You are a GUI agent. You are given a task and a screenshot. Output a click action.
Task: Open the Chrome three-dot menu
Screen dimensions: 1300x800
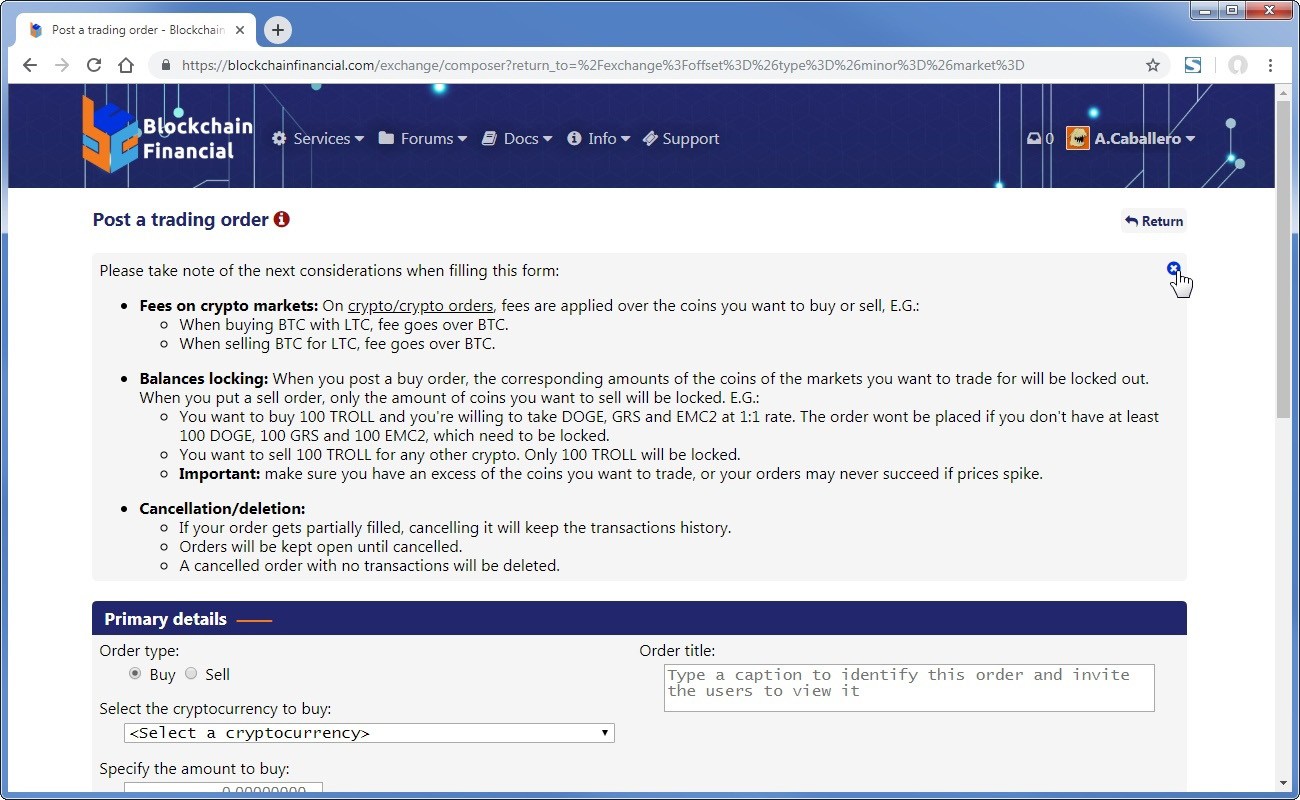click(x=1270, y=65)
